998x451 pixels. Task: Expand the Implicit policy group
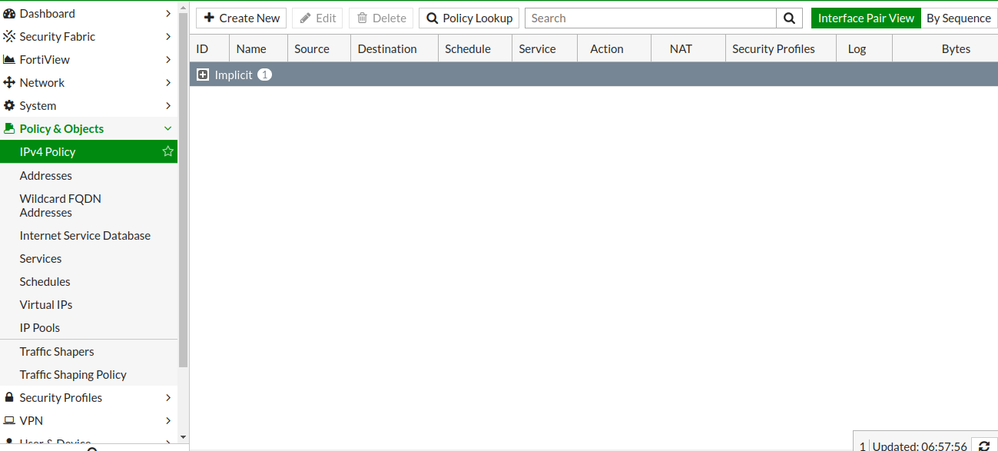(203, 75)
